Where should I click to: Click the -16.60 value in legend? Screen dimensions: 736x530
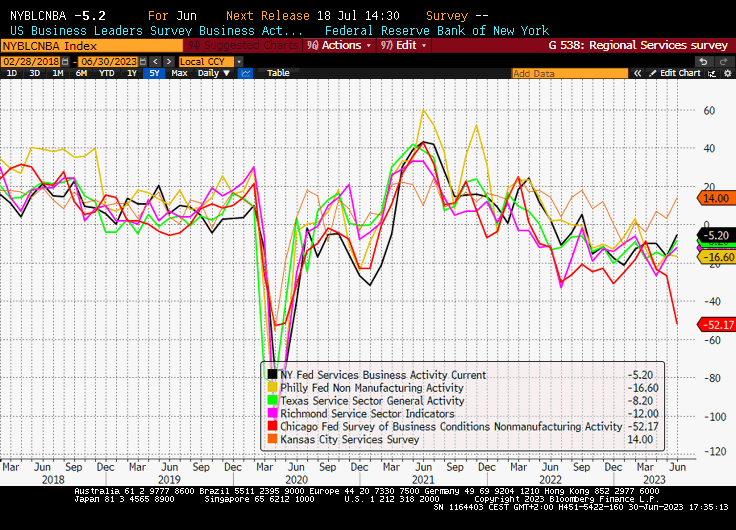(x=643, y=388)
